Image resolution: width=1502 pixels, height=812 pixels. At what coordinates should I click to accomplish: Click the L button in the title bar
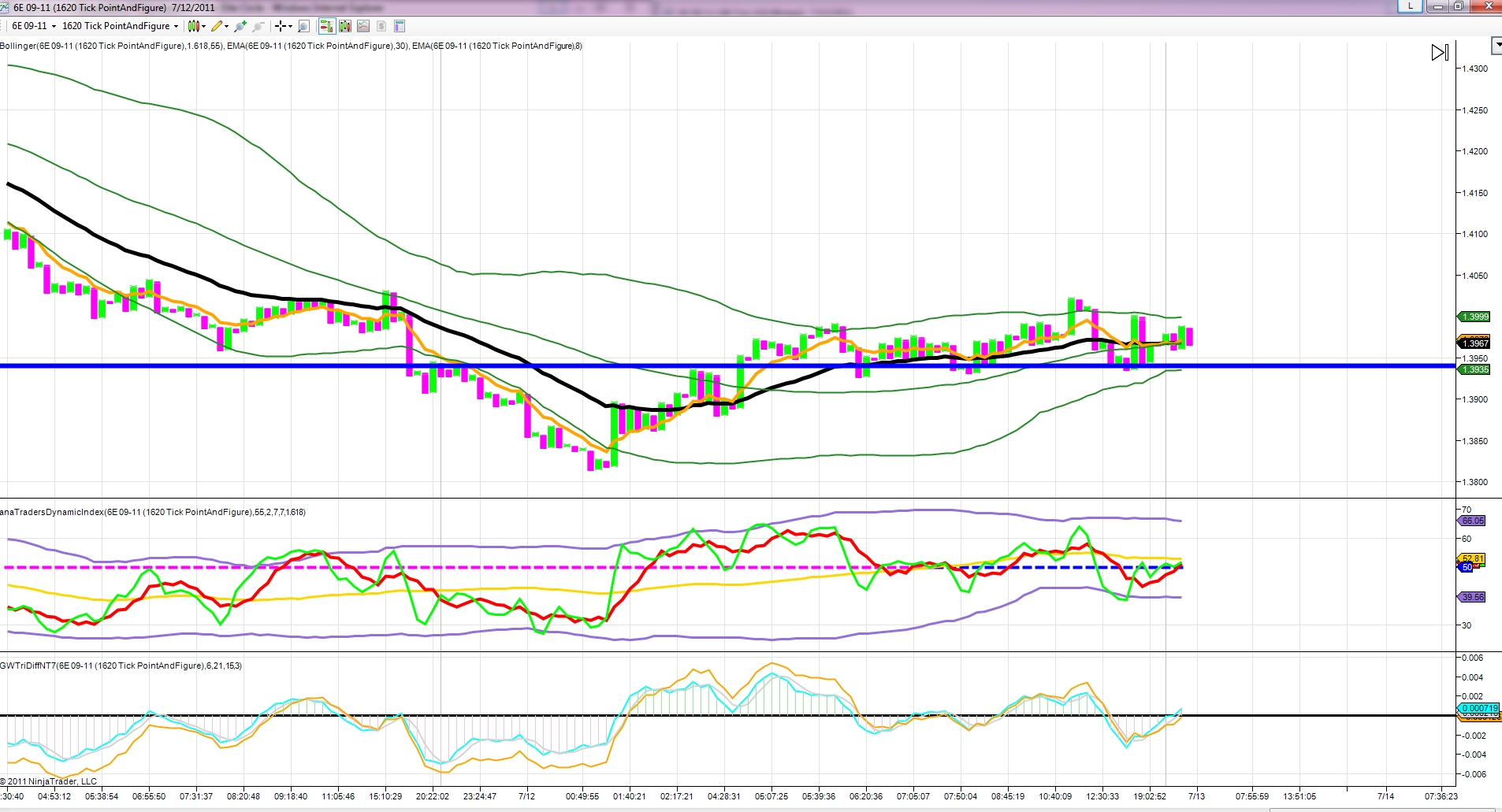tap(1410, 6)
